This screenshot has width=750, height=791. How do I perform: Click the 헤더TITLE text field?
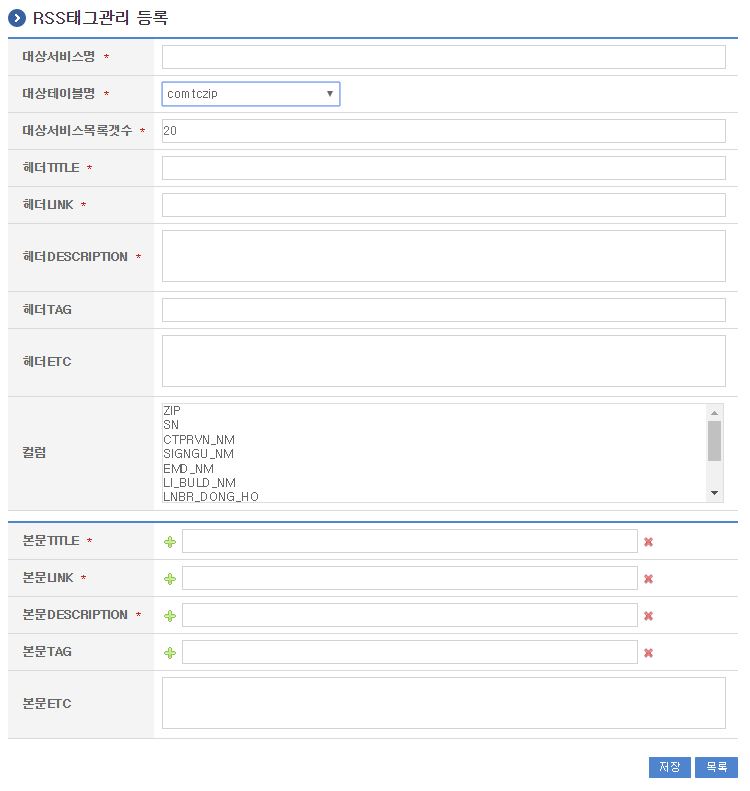click(x=443, y=168)
